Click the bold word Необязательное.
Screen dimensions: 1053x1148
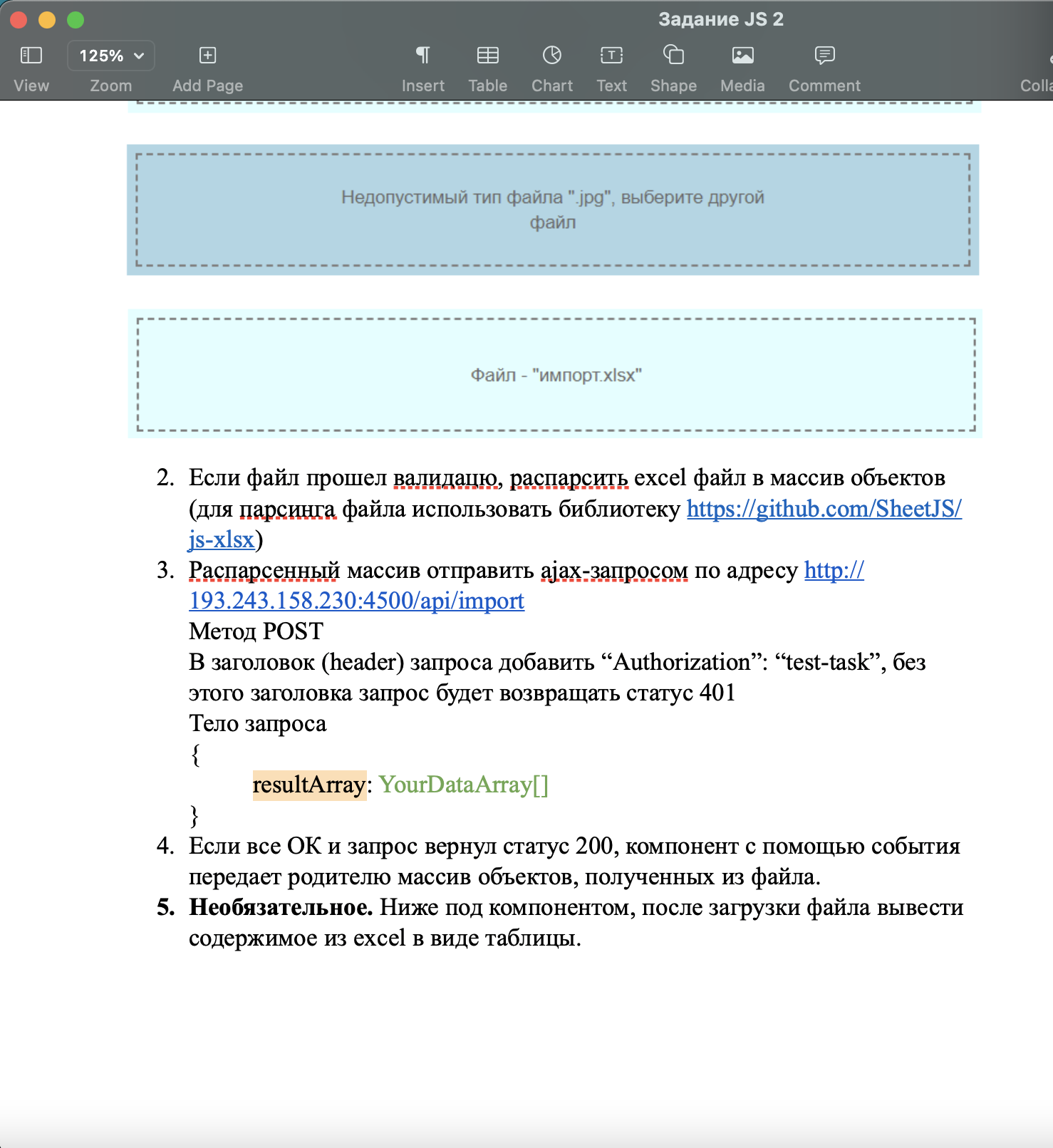(x=281, y=907)
